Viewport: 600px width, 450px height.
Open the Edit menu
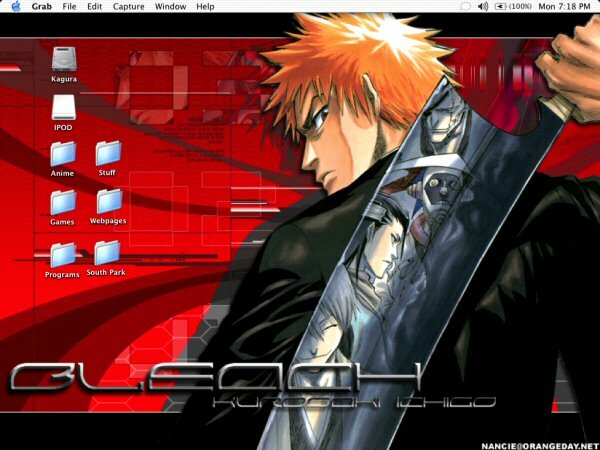95,7
